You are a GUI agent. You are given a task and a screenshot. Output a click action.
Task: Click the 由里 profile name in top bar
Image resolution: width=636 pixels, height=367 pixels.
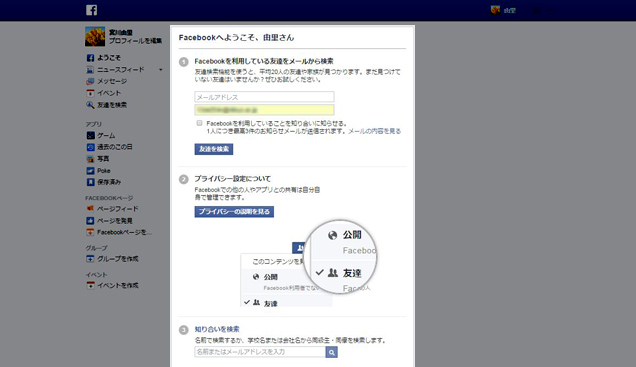tap(509, 11)
